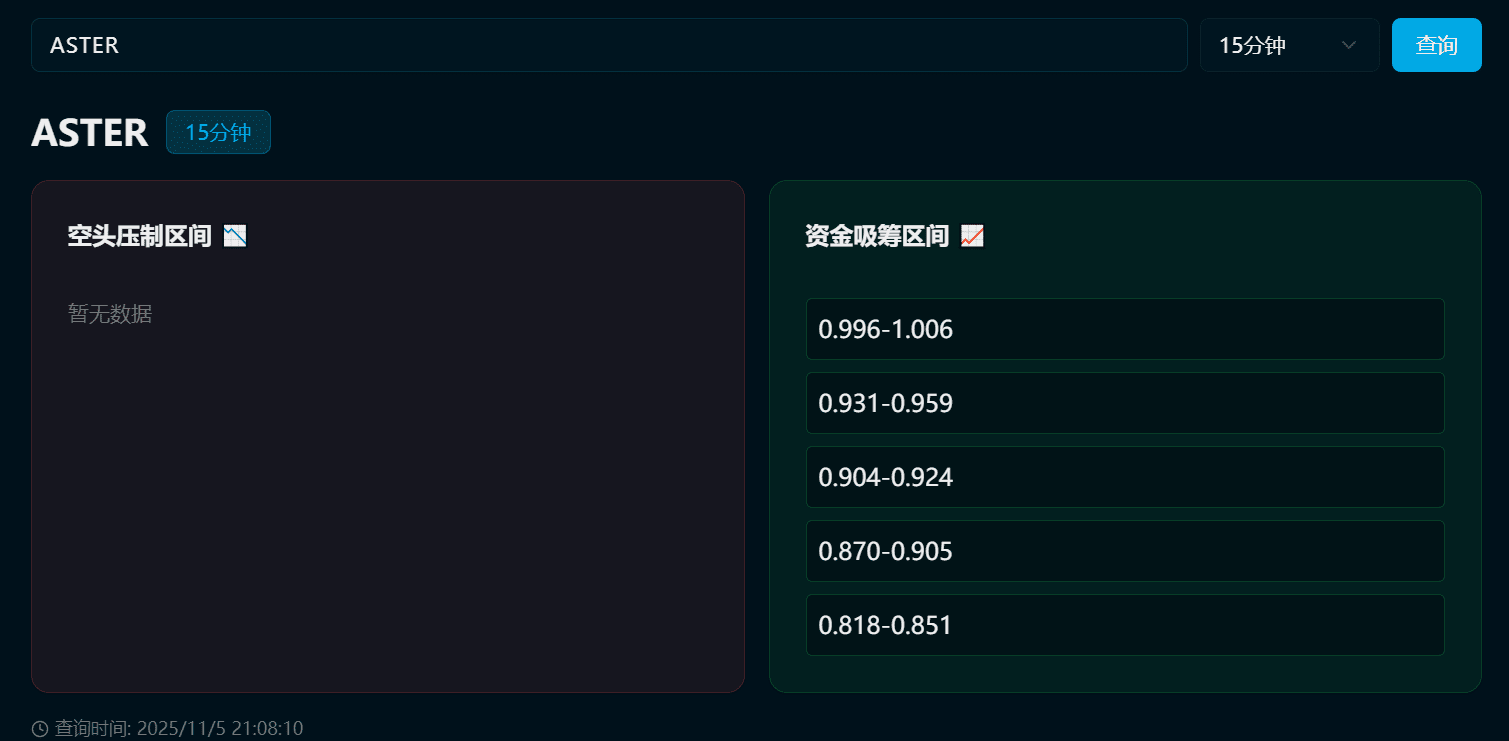Click the blue 查询 button
Image resolution: width=1509 pixels, height=741 pixels.
1436,45
